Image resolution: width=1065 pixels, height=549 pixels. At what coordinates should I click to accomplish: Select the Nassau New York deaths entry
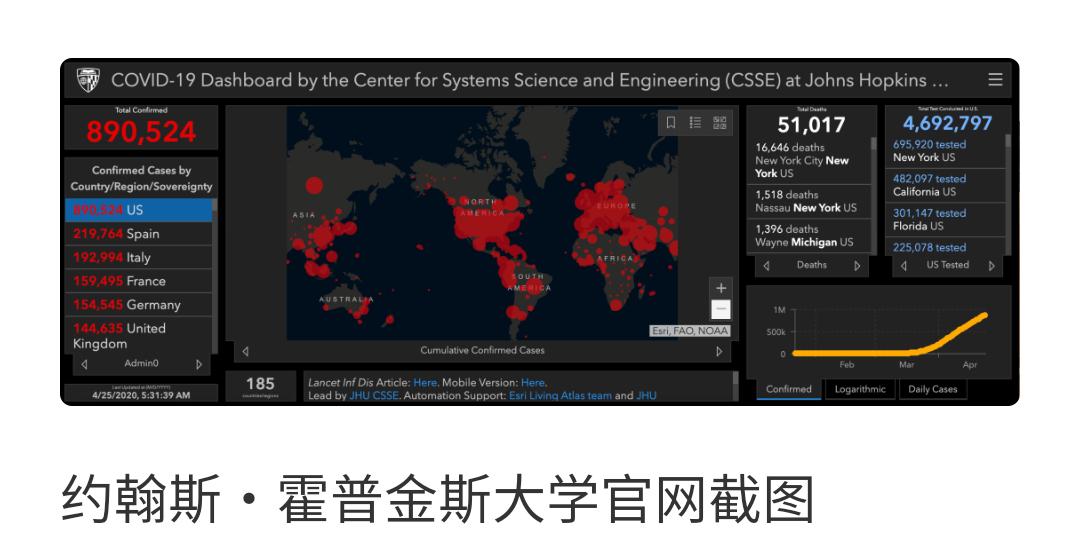[808, 201]
